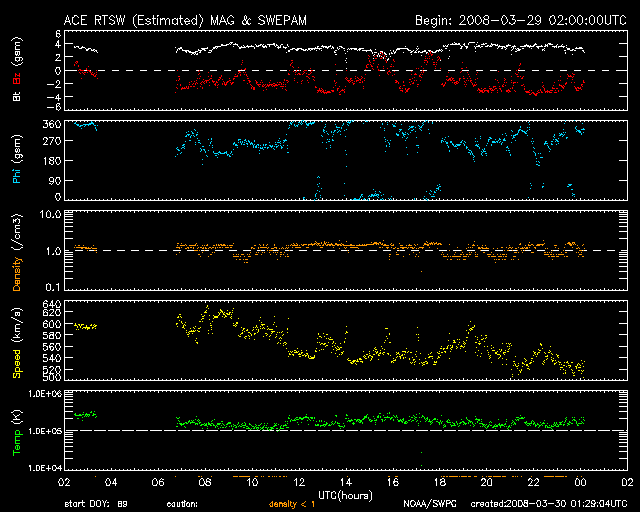Click the 14 hour tick on time axis
The width and height of the screenshot is (640, 512).
(x=345, y=483)
